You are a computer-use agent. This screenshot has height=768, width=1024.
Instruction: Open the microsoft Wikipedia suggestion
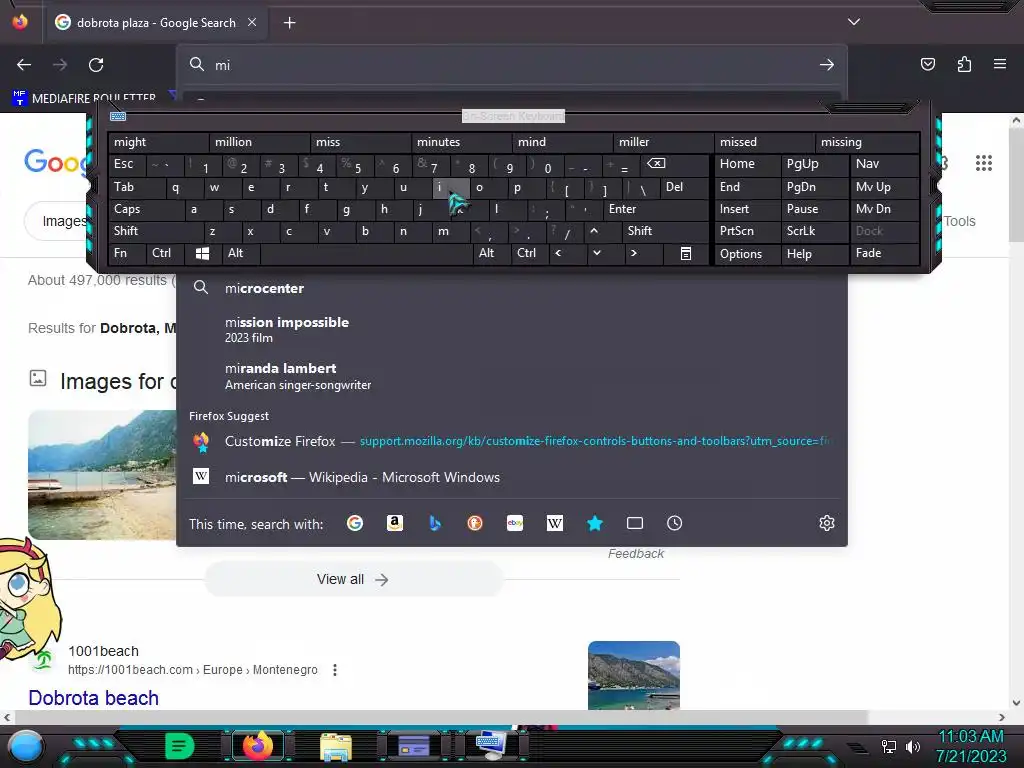tap(512, 477)
